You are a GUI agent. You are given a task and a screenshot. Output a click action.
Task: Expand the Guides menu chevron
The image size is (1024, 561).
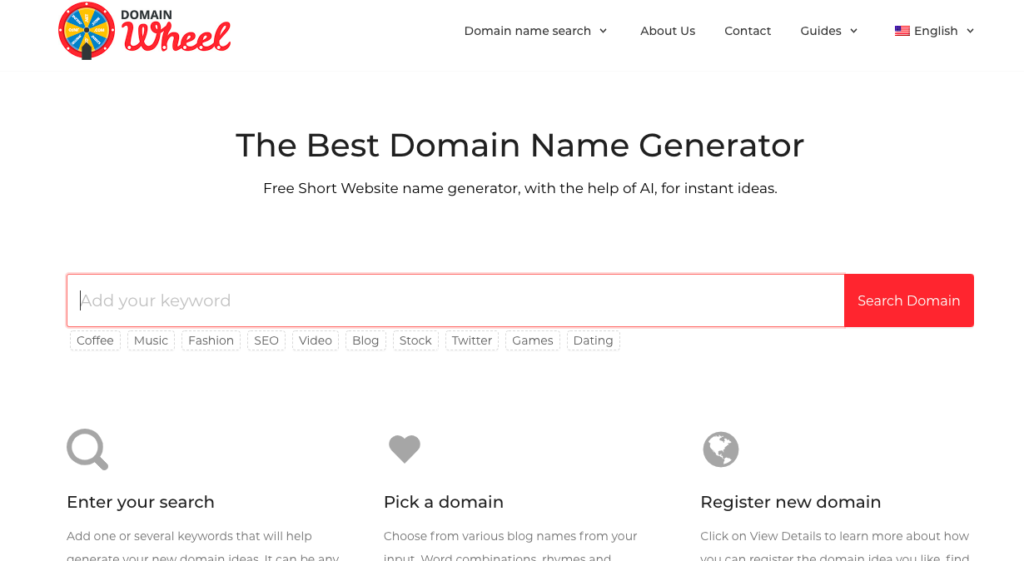tap(854, 31)
